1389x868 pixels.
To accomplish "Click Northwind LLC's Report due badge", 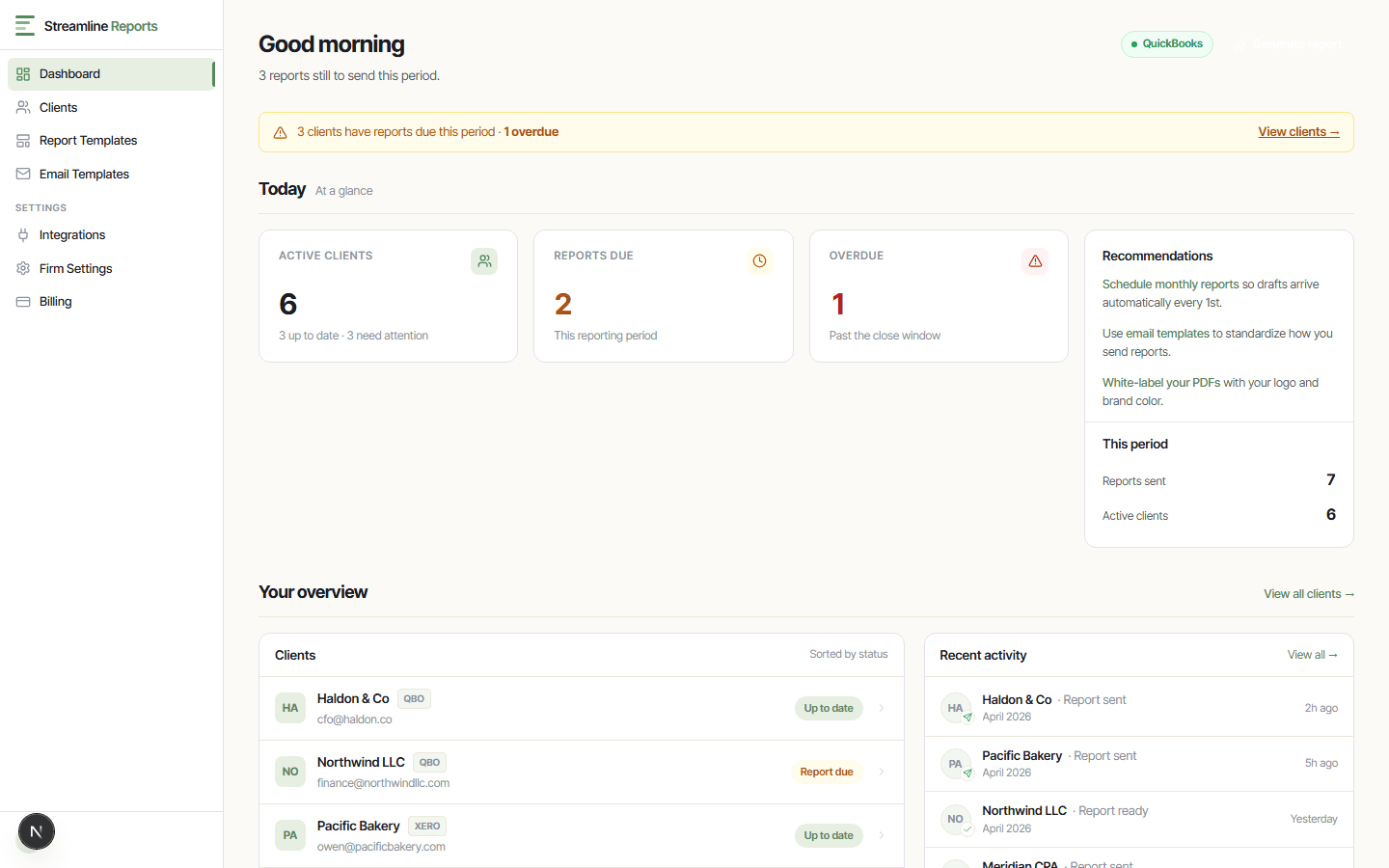I will click(827, 773).
